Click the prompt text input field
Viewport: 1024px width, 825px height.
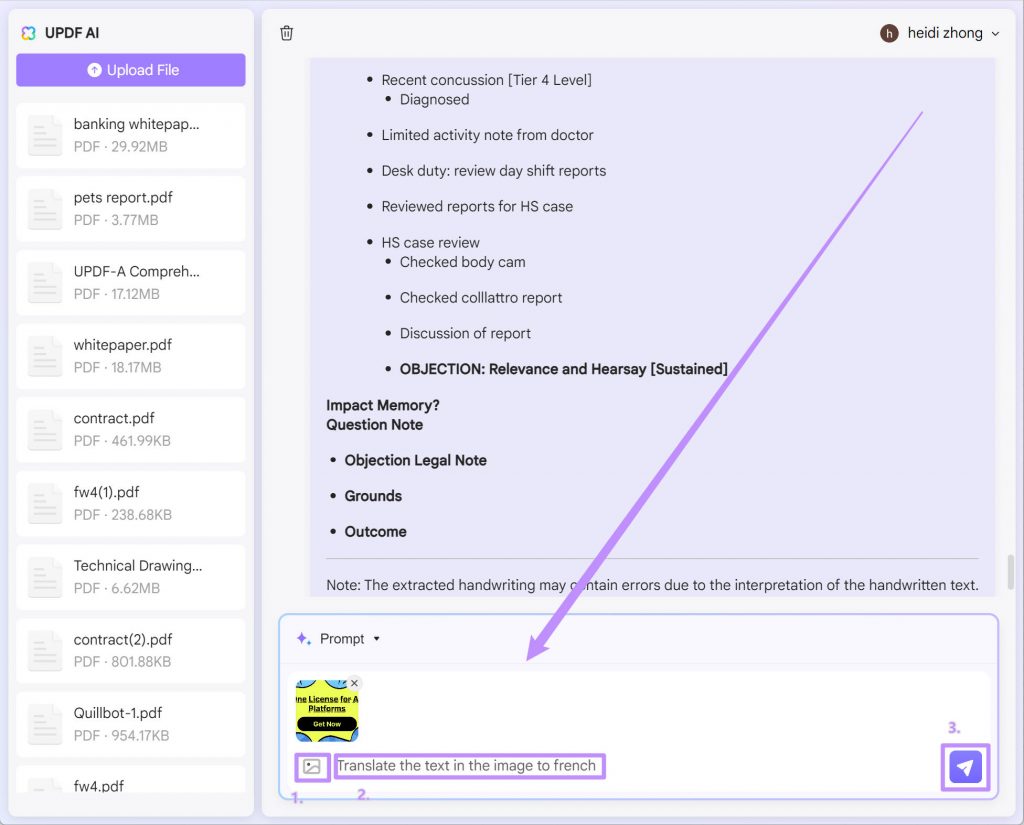(x=470, y=766)
